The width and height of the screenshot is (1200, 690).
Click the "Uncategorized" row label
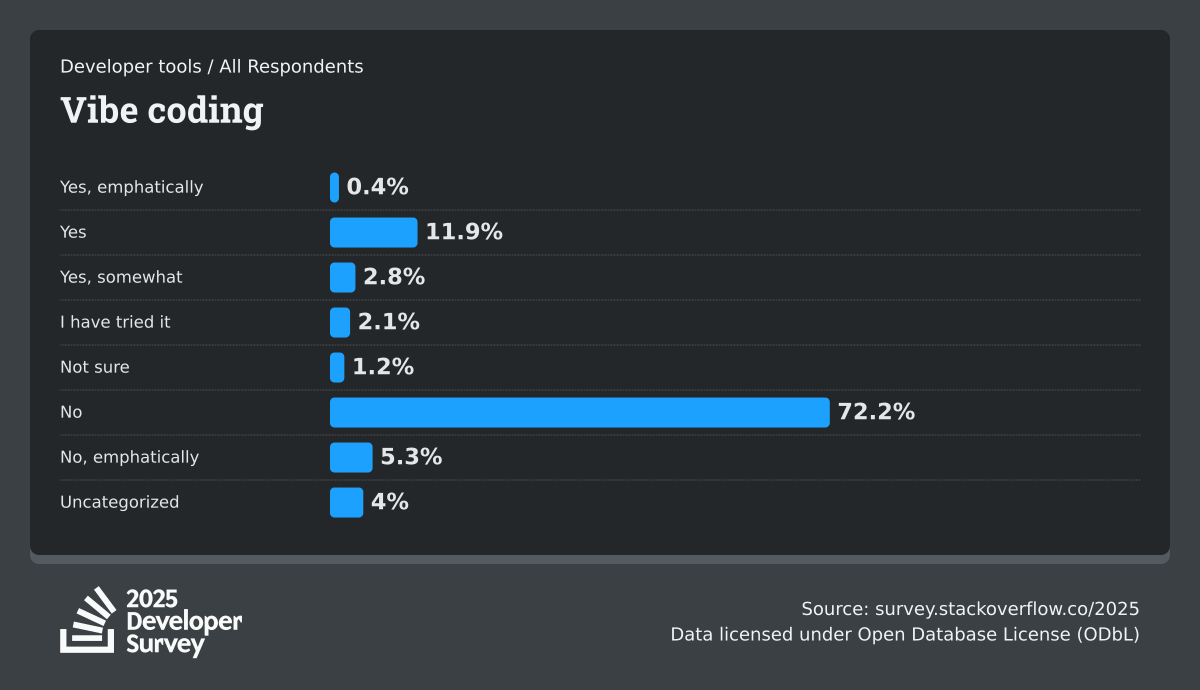point(119,502)
